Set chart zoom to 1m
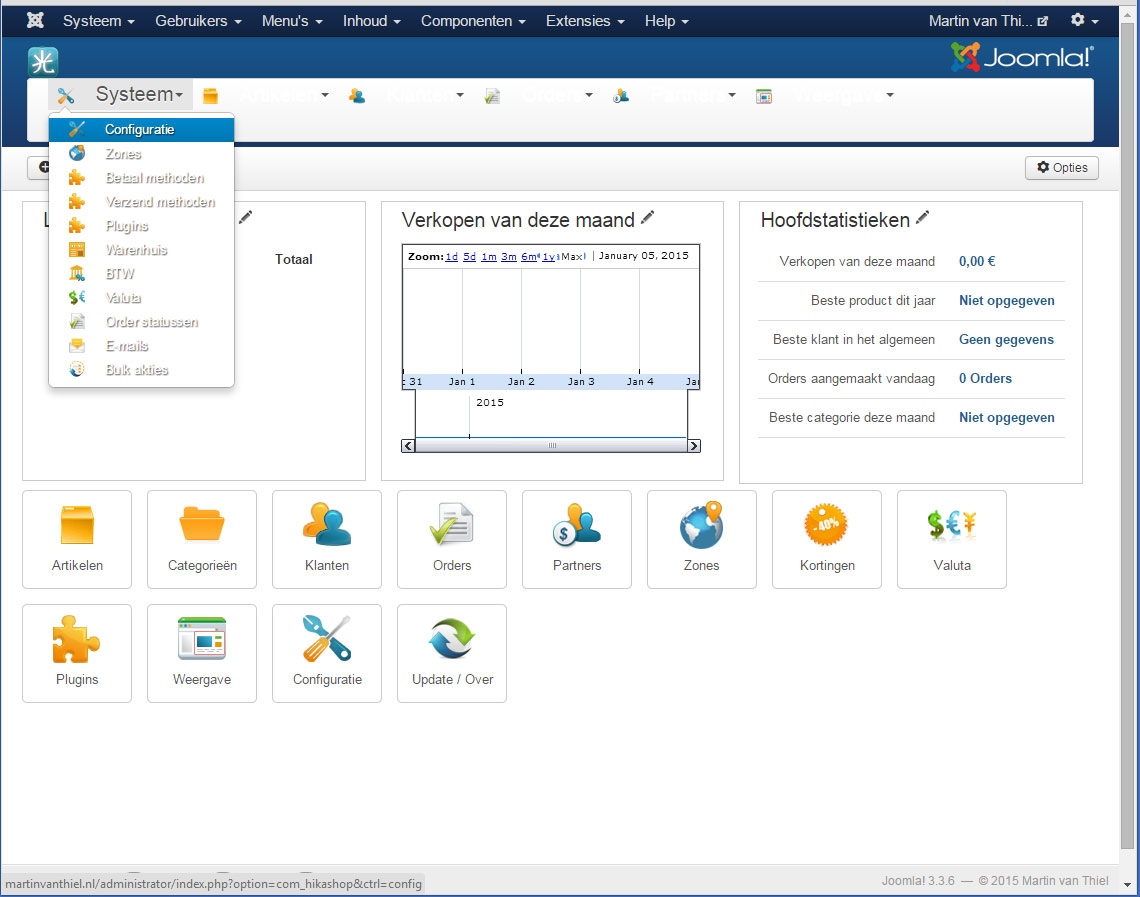 pyautogui.click(x=489, y=257)
